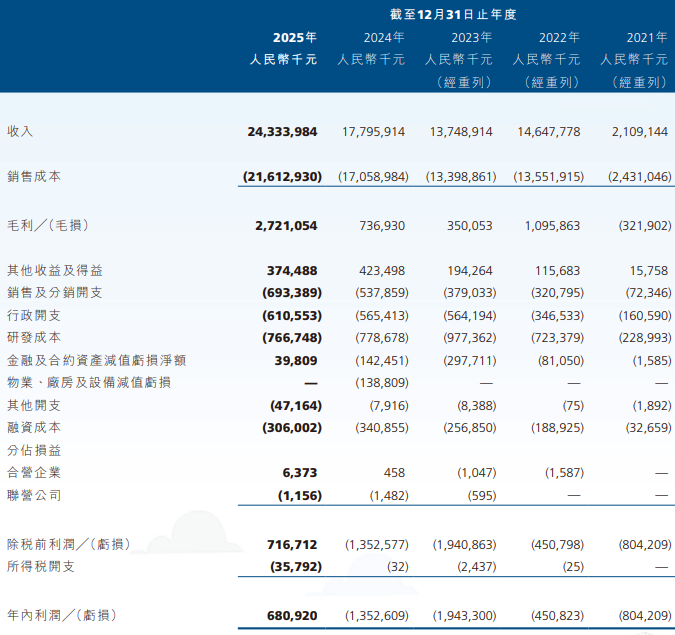Image resolution: width=675 pixels, height=635 pixels.
Task: Select the 融資成本 row label
Action: [x=34, y=428]
